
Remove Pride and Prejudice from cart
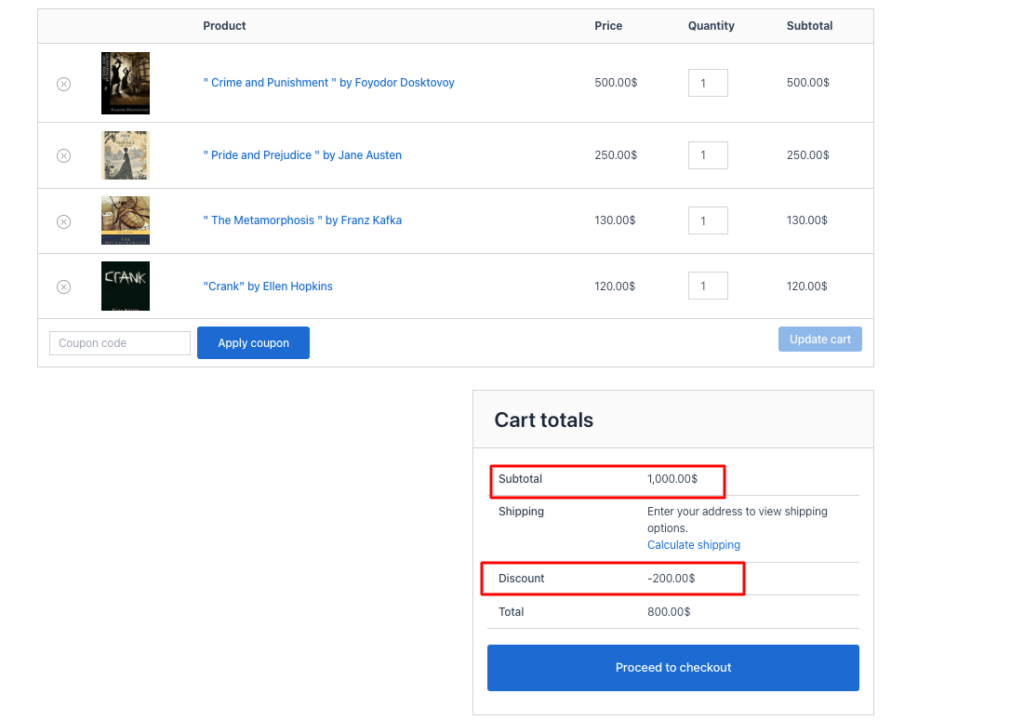tap(63, 156)
